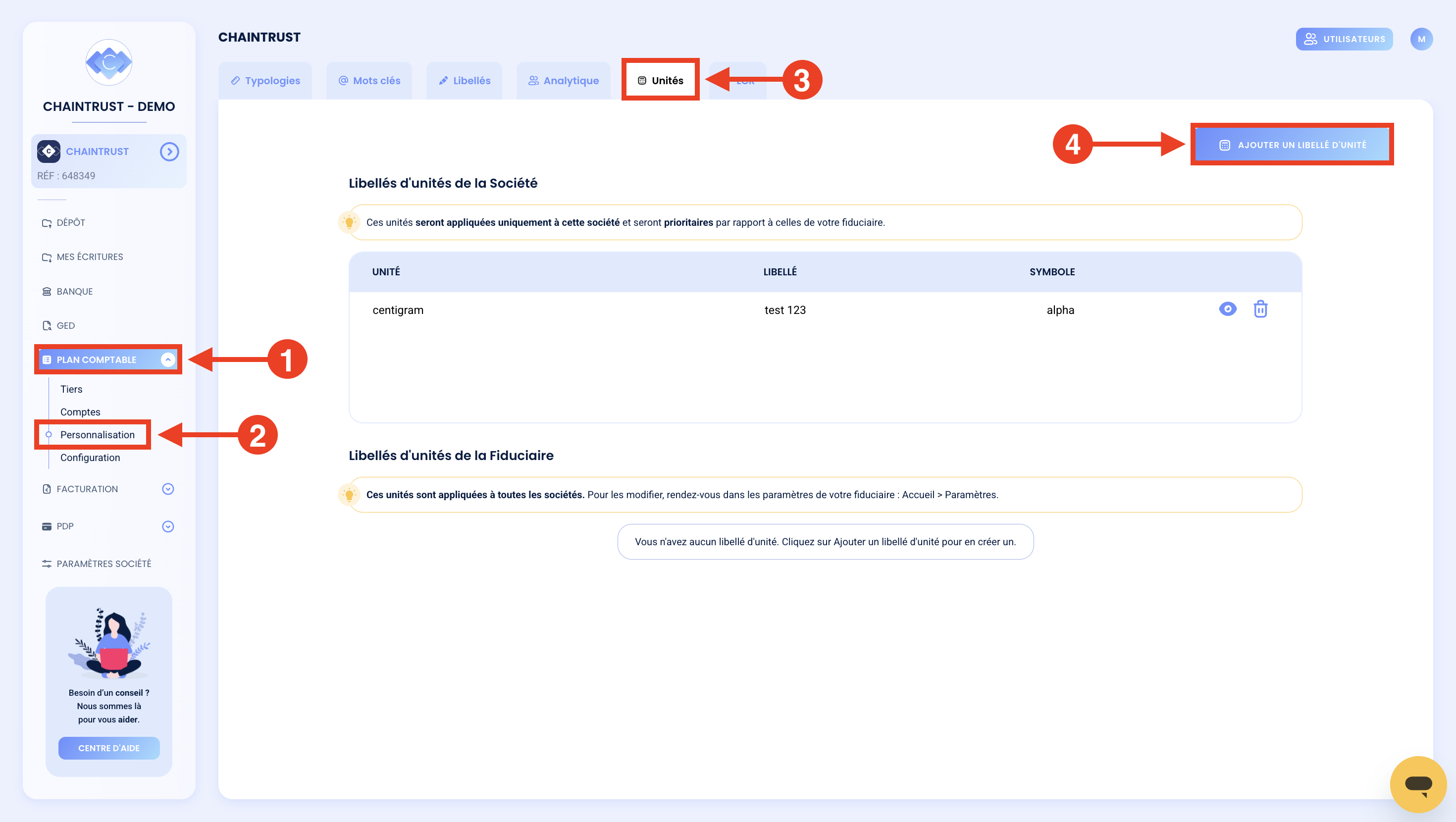Click the 'alpha' symbol cell
The width and height of the screenshot is (1456, 822).
[x=1060, y=310]
